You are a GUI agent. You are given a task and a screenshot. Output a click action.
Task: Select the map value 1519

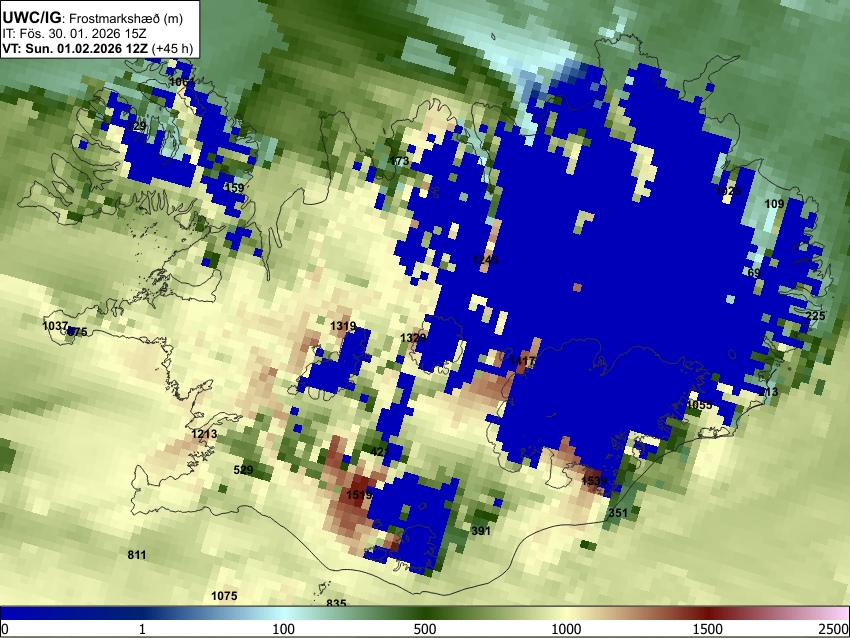click(x=359, y=495)
